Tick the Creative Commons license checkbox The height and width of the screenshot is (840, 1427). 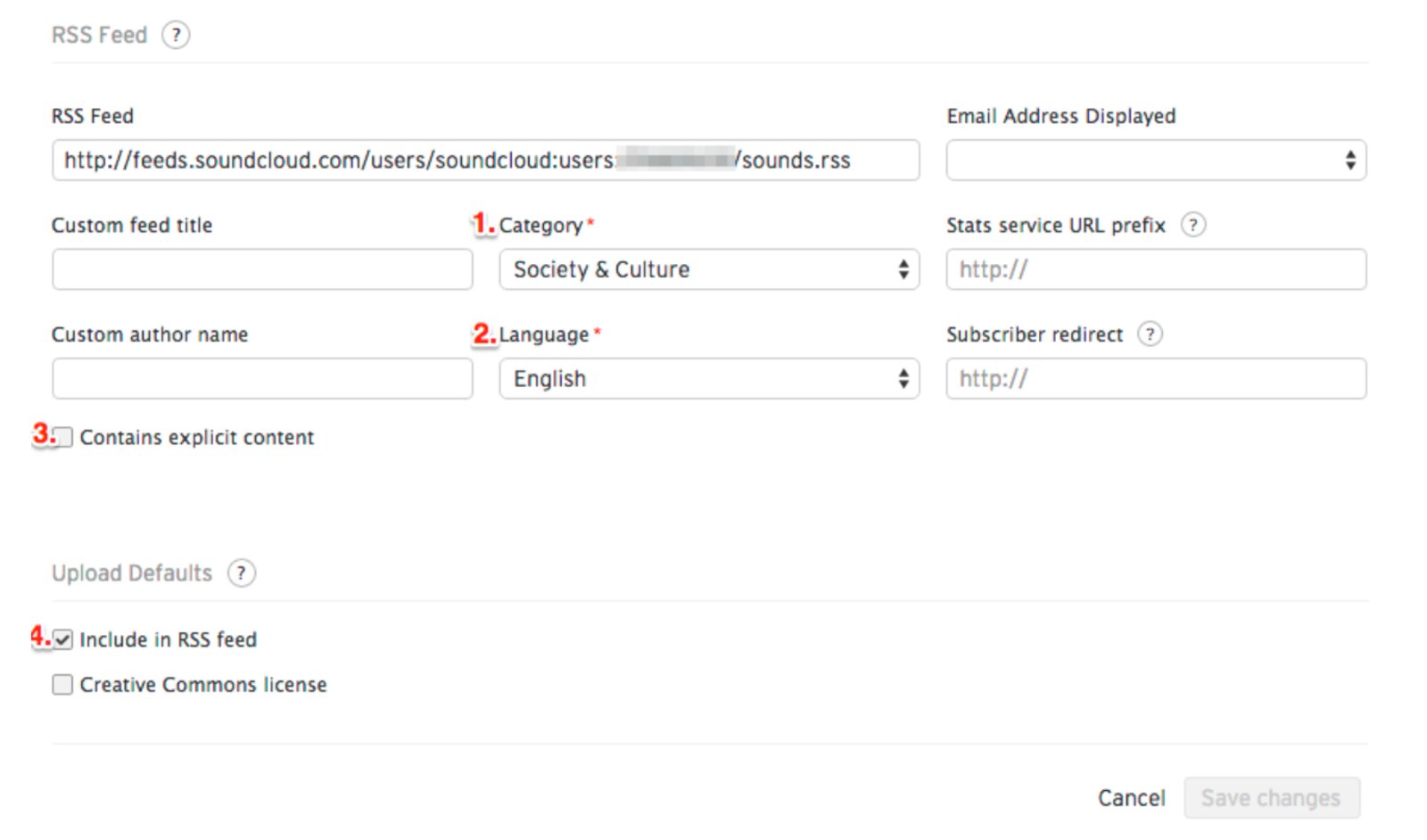coord(62,685)
